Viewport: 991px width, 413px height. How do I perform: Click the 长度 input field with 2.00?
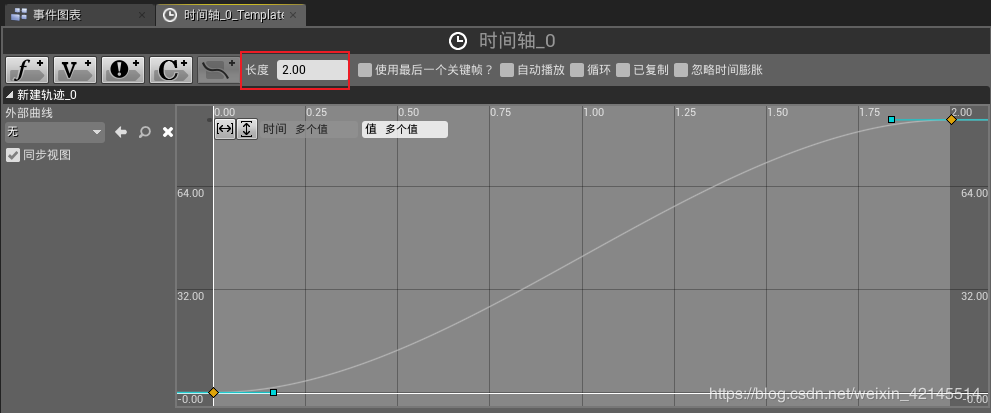[x=312, y=70]
